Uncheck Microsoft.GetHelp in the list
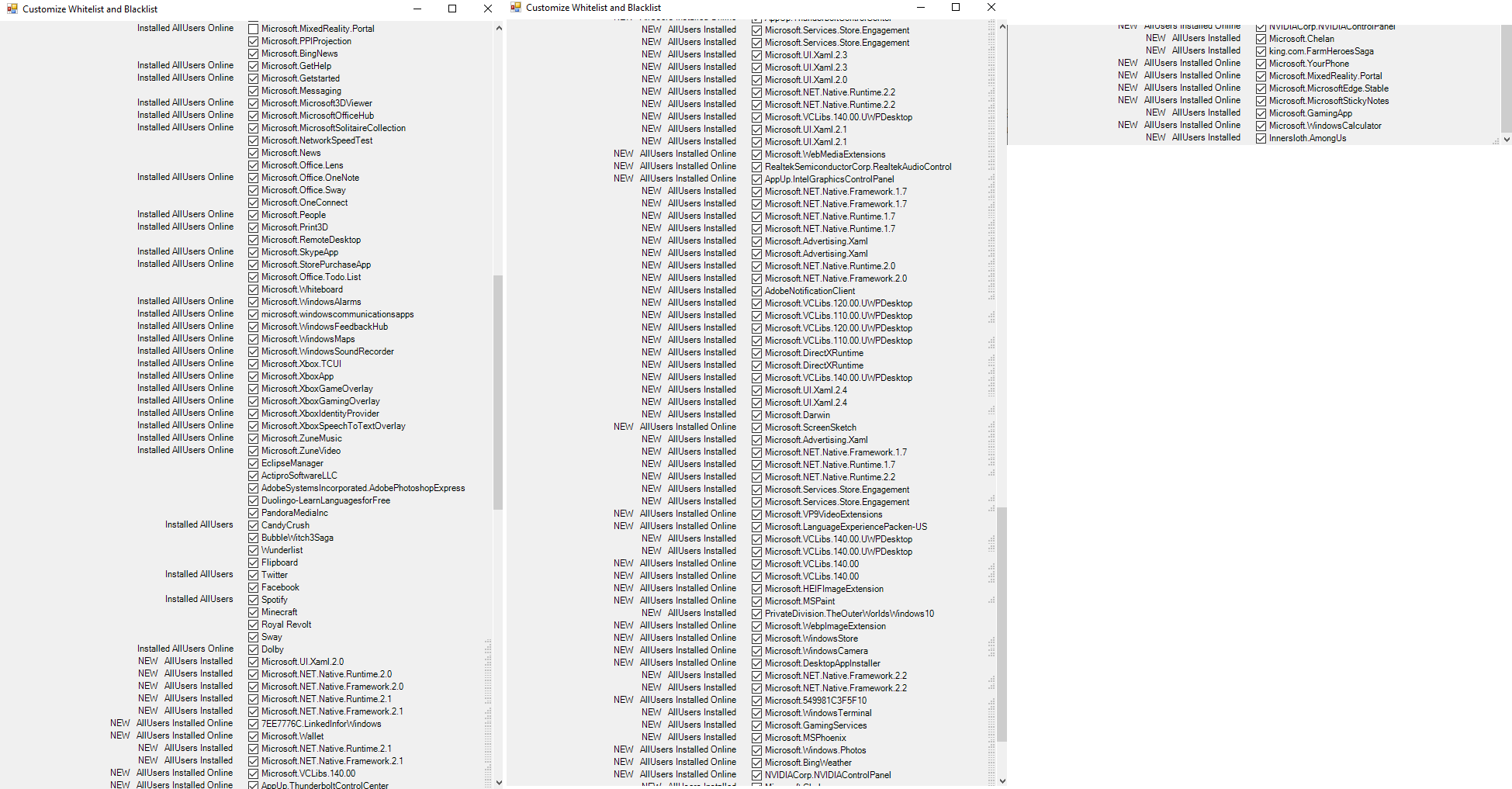1512x789 pixels. click(x=253, y=66)
